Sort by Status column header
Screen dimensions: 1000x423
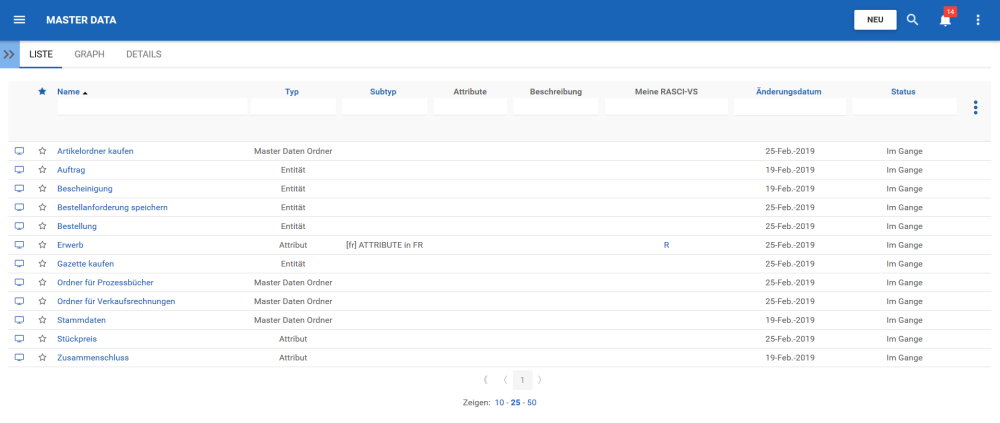pyautogui.click(x=903, y=92)
